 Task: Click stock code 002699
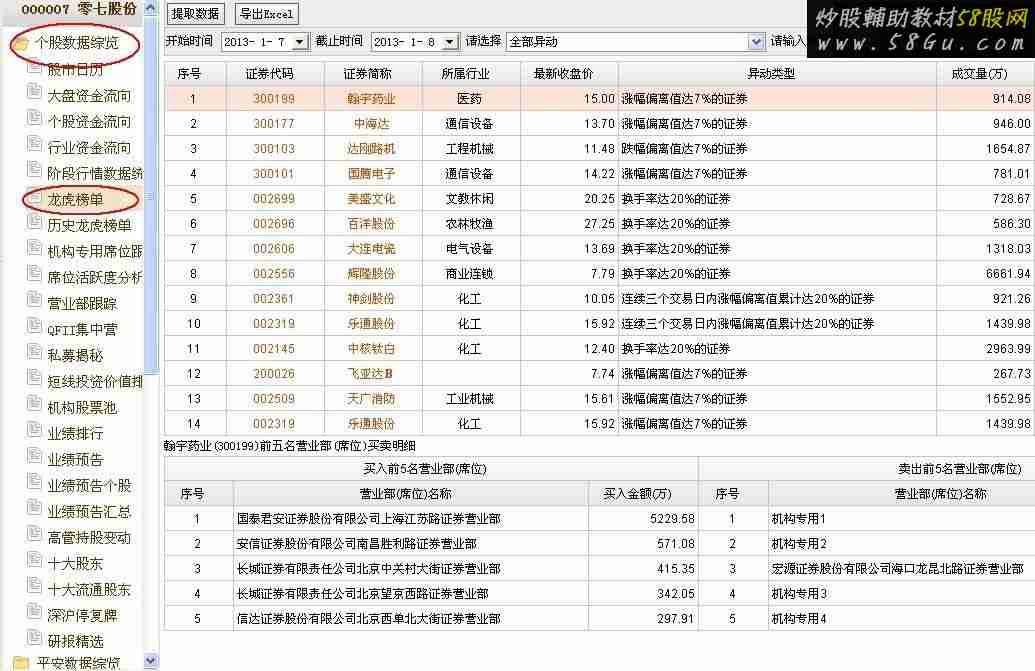point(274,199)
